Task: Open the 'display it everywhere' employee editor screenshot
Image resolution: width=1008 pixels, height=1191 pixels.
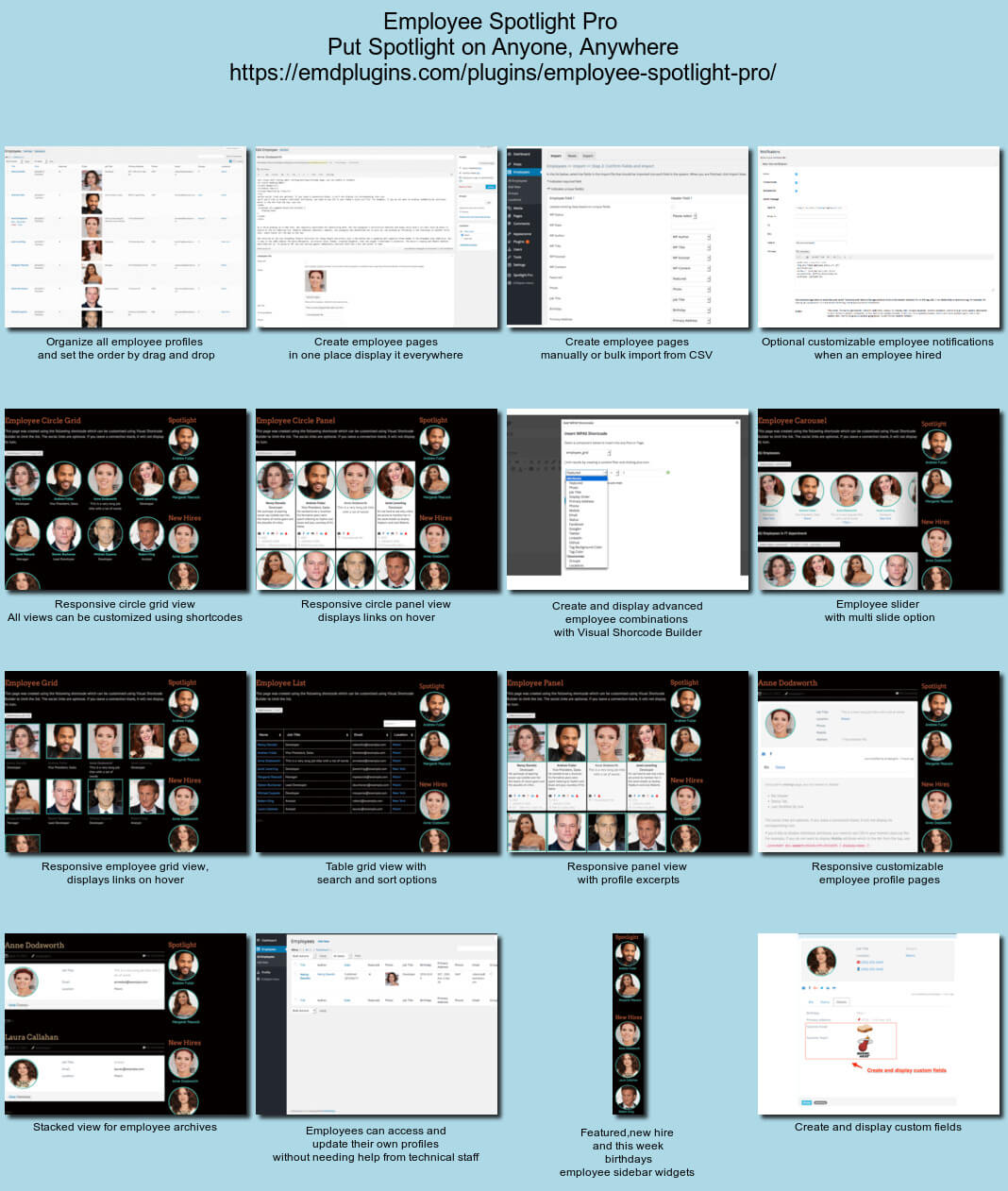Action: [377, 237]
